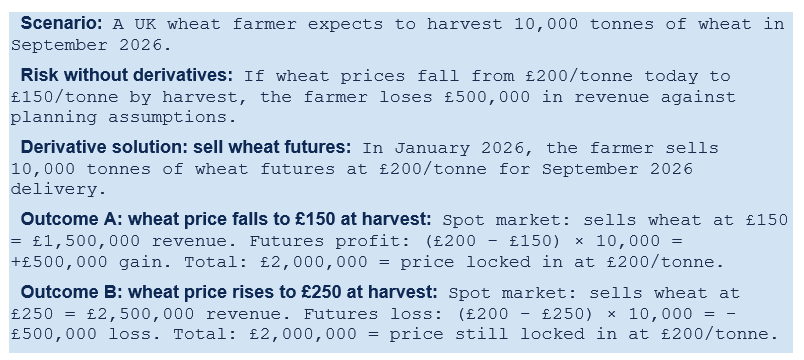Click "£500,000 loss." in Outcome B
Viewport: 804px width, 360px height.
(x=86, y=335)
